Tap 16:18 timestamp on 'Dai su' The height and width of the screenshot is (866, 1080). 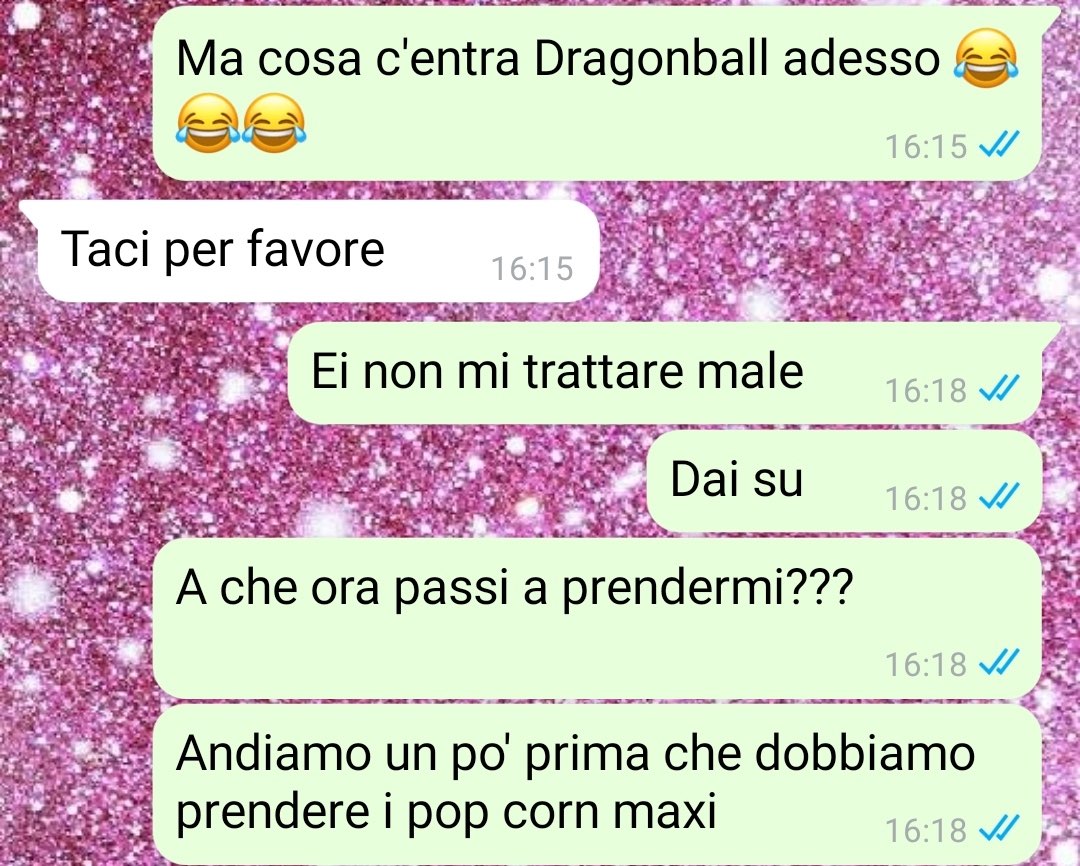926,497
